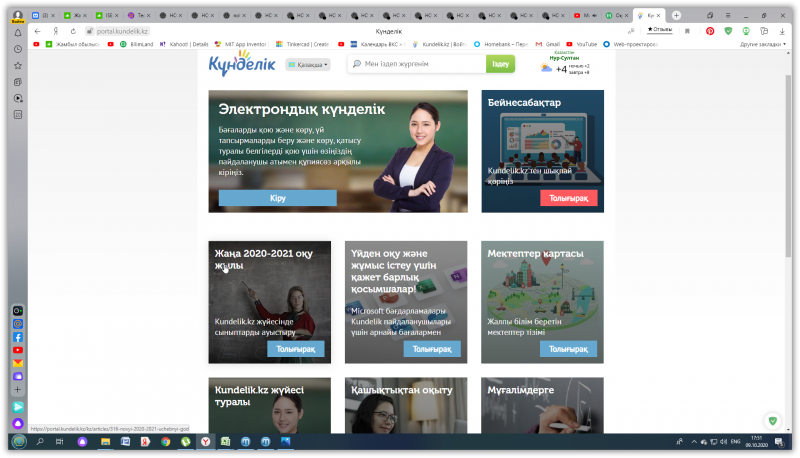The height and width of the screenshot is (458, 800).
Task: Click the Кіру login button
Action: point(278,198)
